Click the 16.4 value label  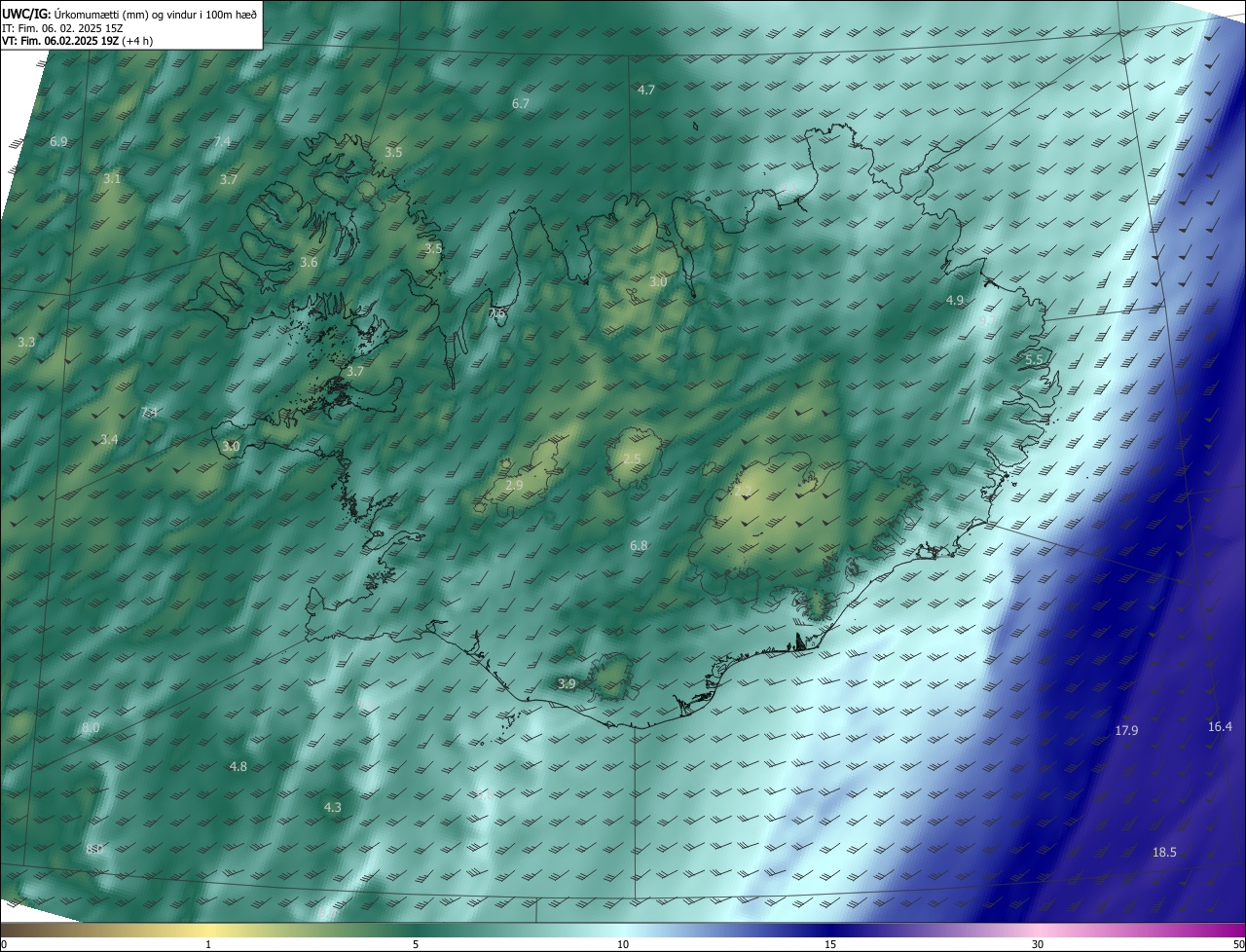(x=1220, y=726)
